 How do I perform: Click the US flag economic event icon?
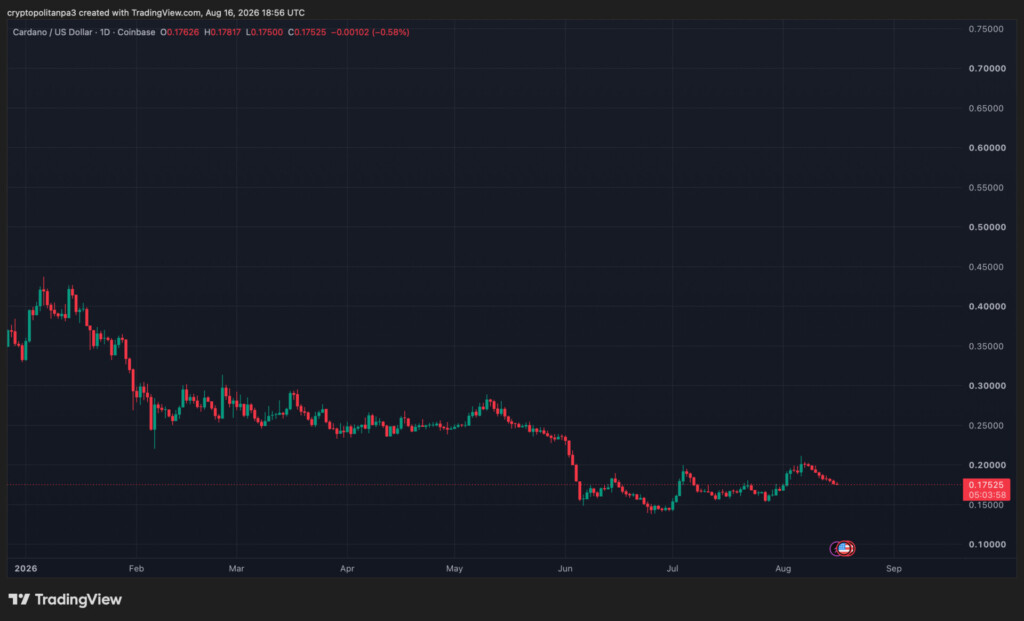[844, 549]
